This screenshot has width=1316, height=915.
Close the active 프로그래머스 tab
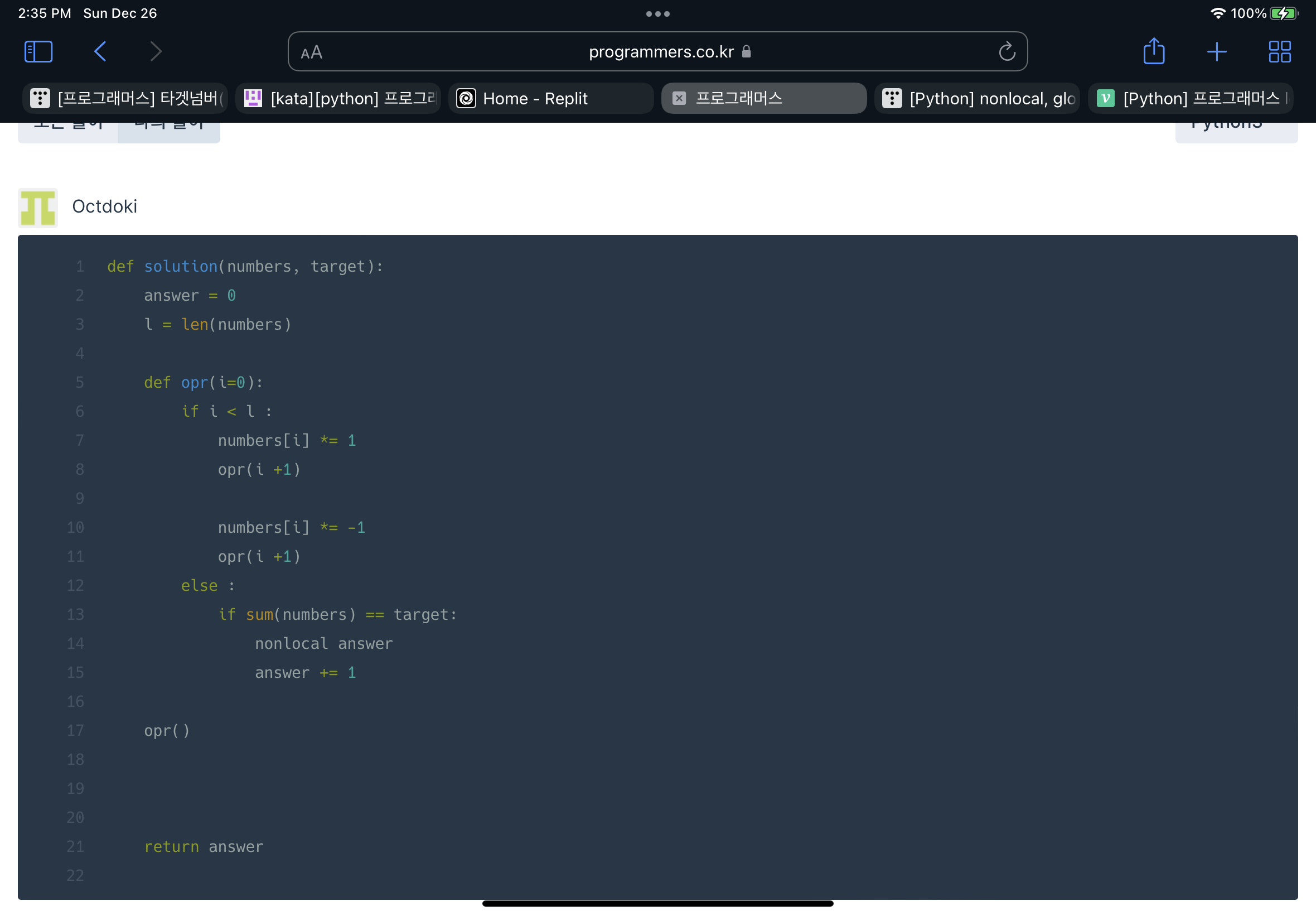point(679,99)
